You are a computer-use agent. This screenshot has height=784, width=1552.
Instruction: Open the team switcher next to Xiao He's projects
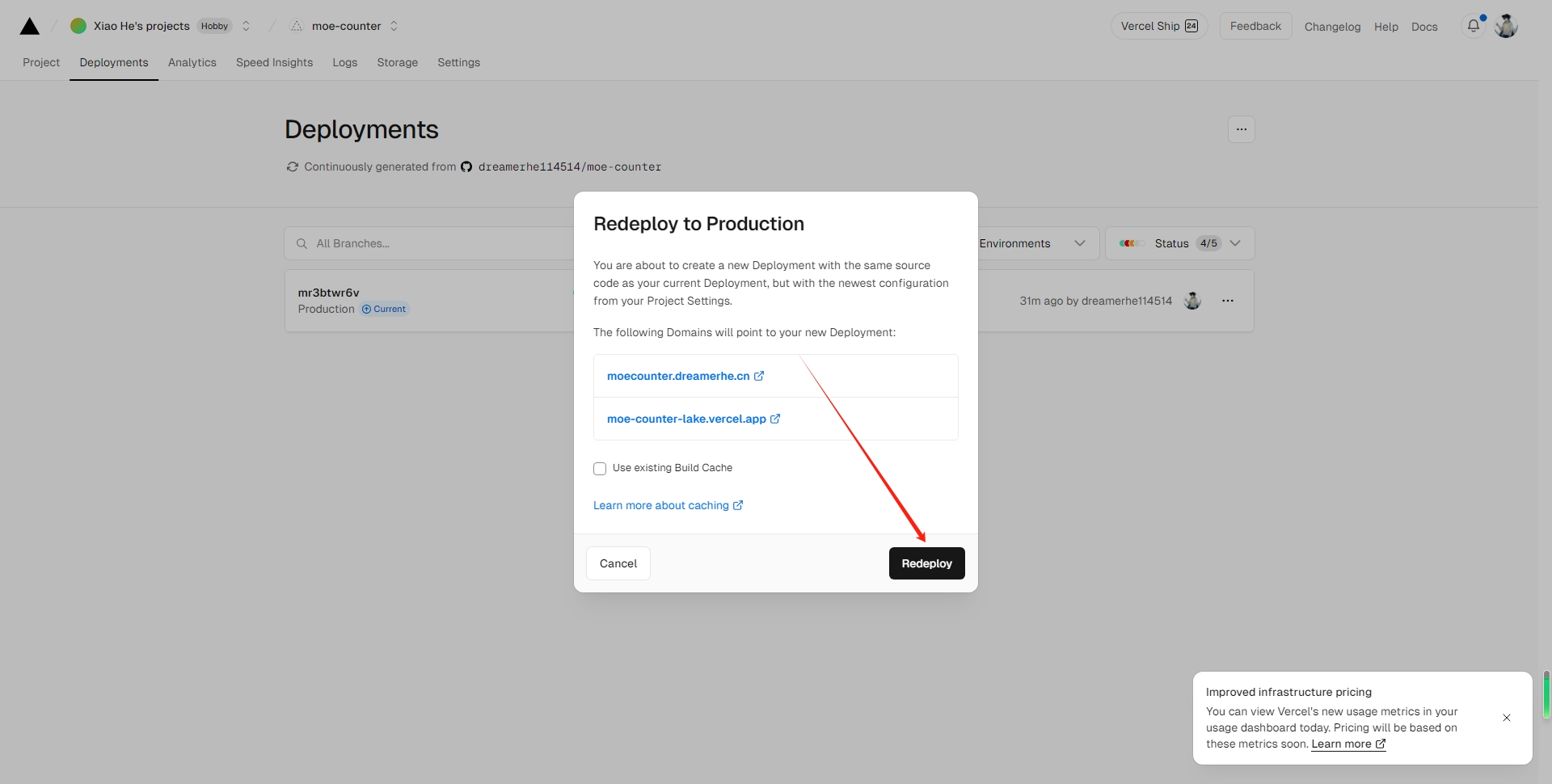(246, 26)
